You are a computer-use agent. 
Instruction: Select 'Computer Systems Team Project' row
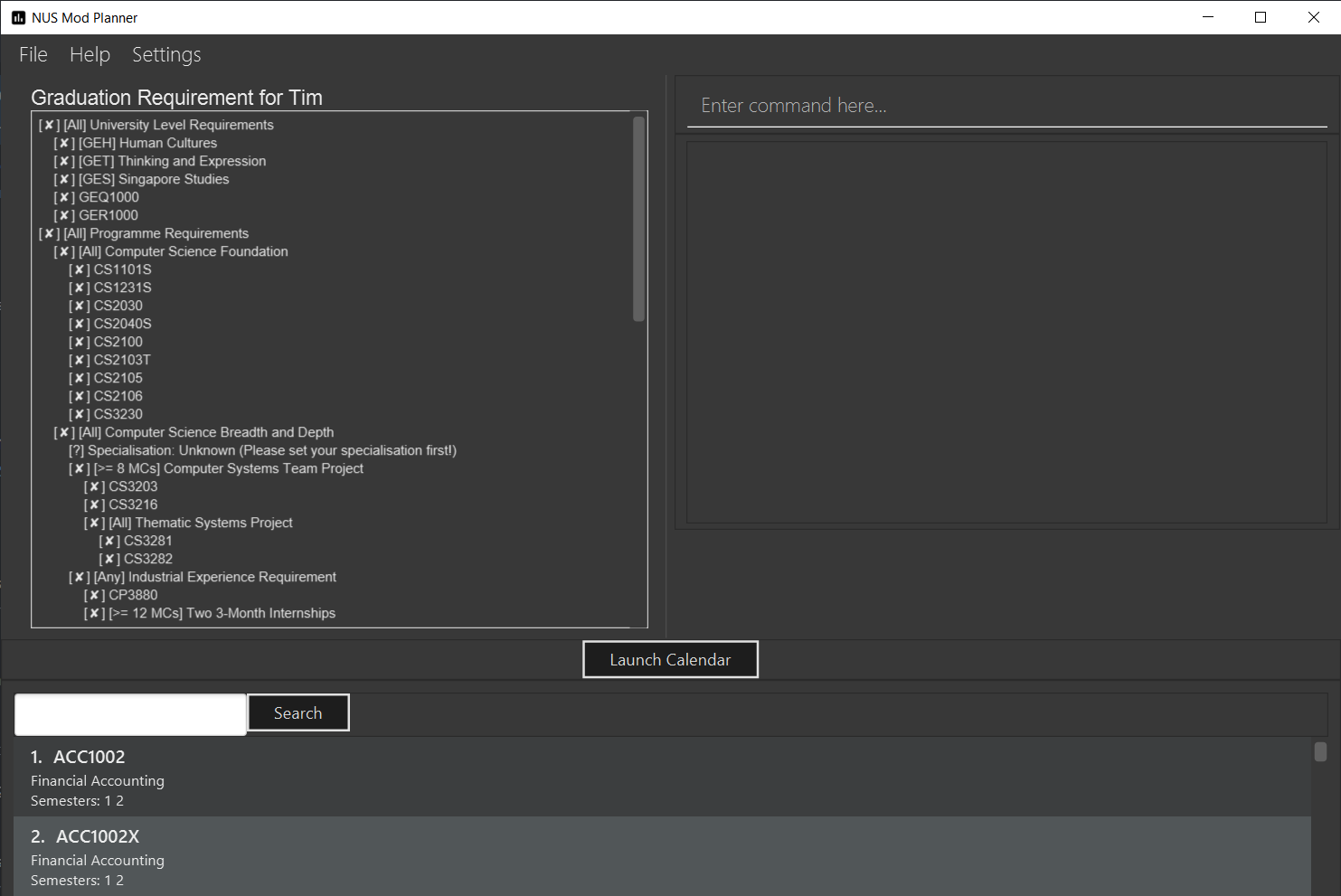(216, 468)
